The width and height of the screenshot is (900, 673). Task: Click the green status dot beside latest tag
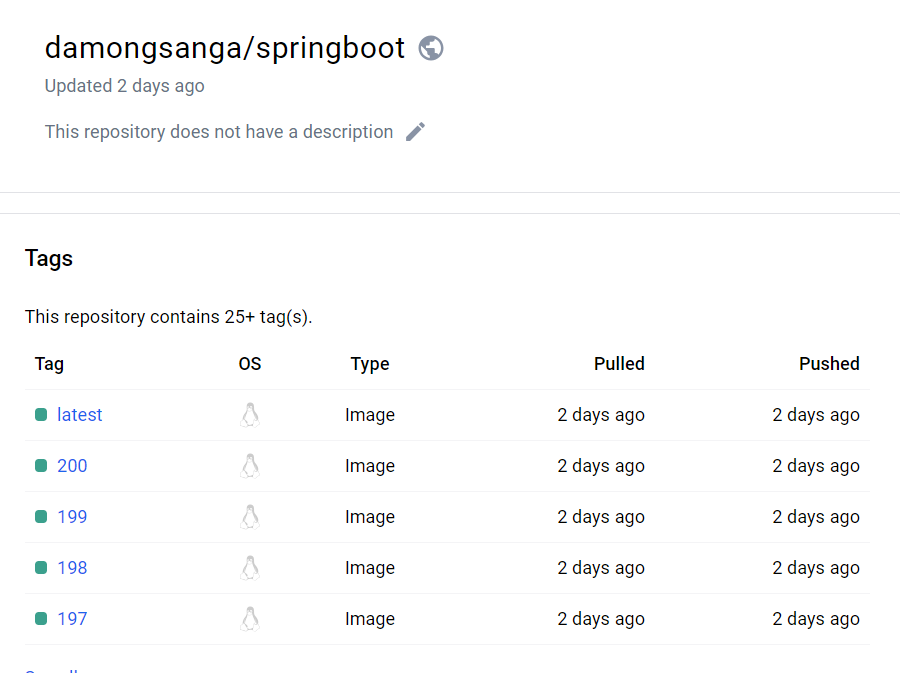[x=41, y=415]
